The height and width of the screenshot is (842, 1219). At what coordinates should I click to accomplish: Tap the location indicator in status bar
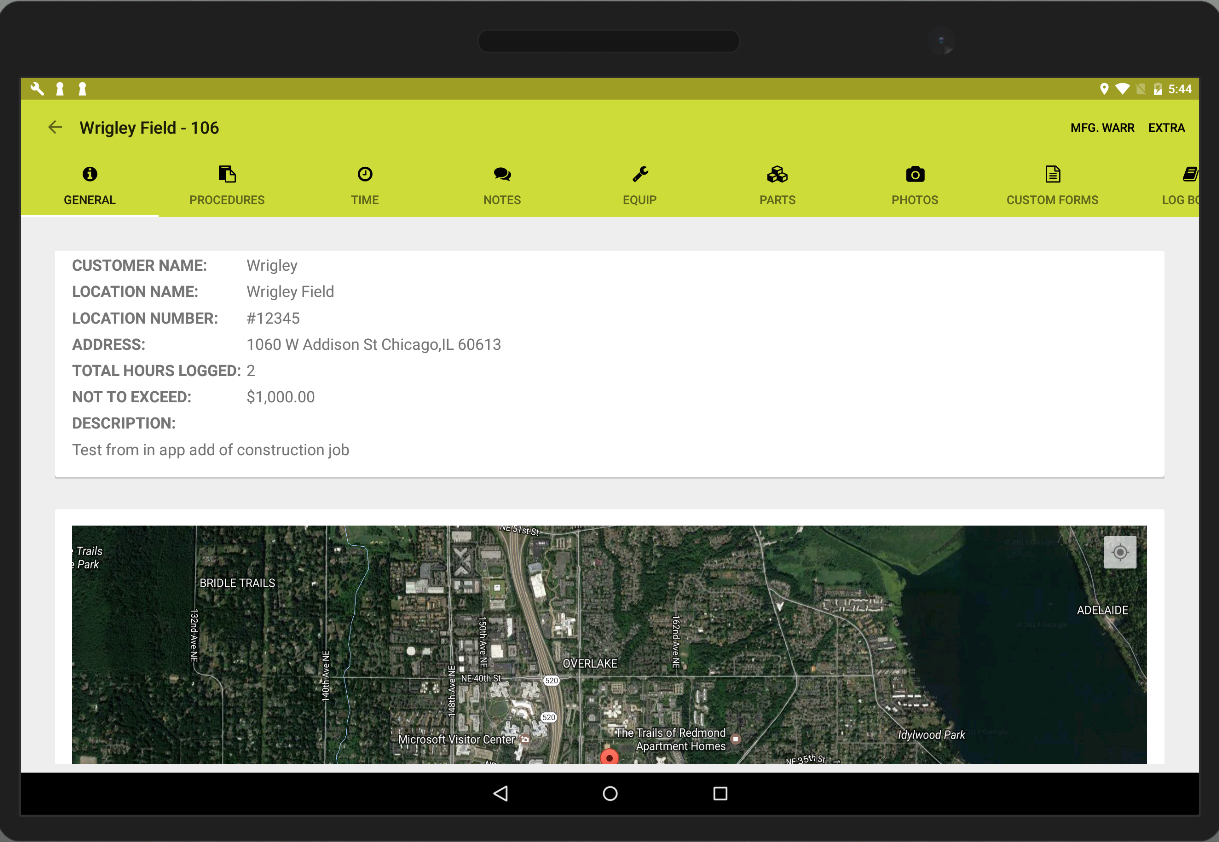pyautogui.click(x=1104, y=89)
